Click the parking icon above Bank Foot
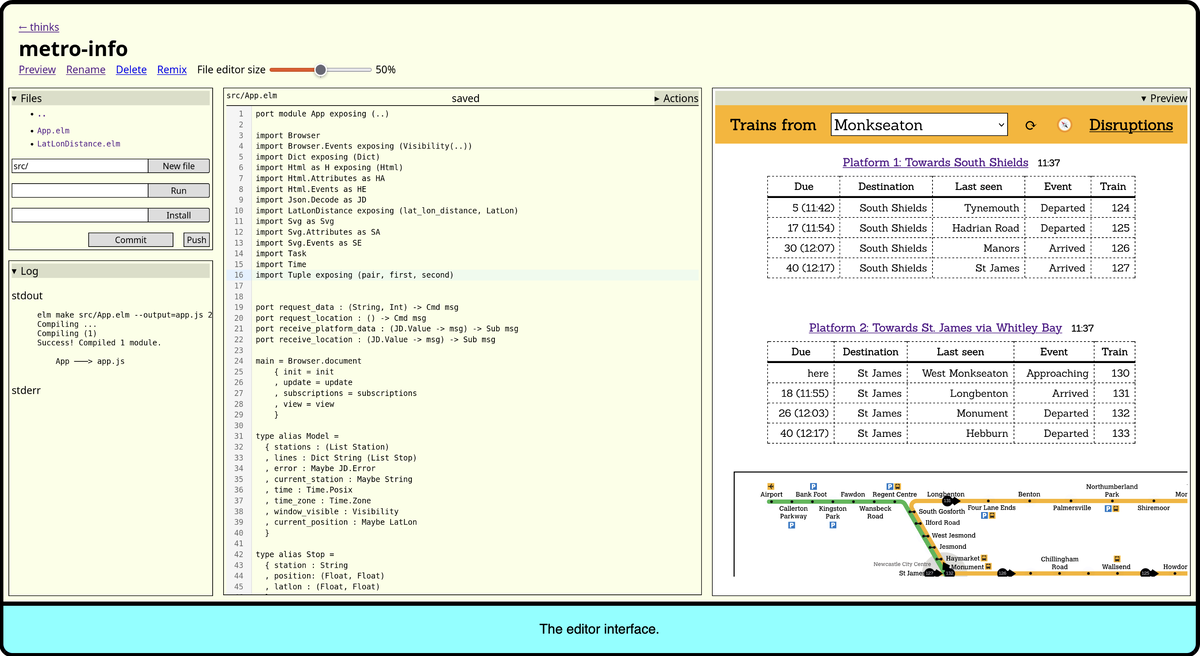Viewport: 1200px width, 656px height. coord(813,486)
